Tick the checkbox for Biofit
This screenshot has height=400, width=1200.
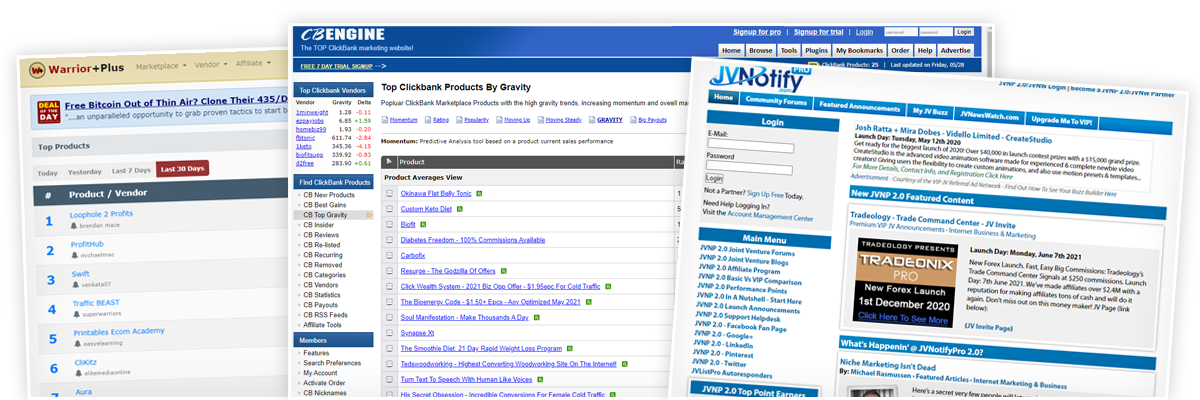click(x=389, y=225)
